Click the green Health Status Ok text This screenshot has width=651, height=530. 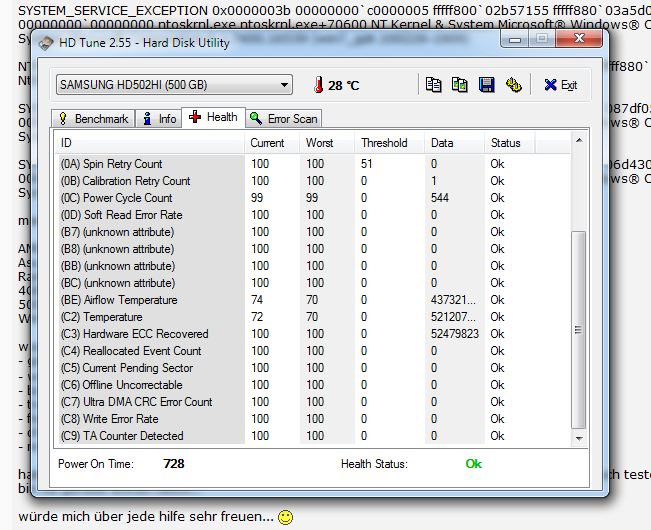pyautogui.click(x=474, y=464)
